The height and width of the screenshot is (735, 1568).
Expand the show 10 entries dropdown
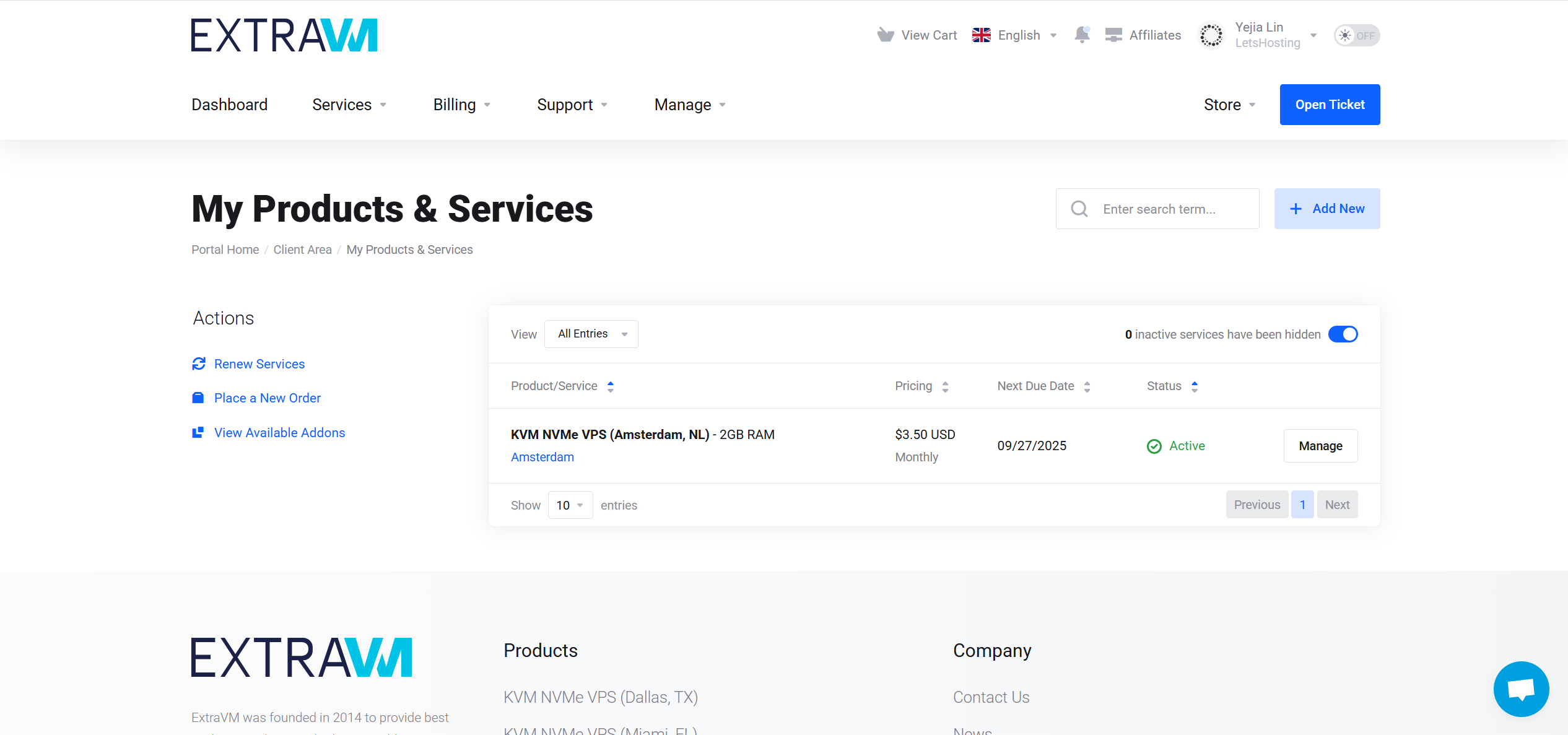click(x=570, y=505)
